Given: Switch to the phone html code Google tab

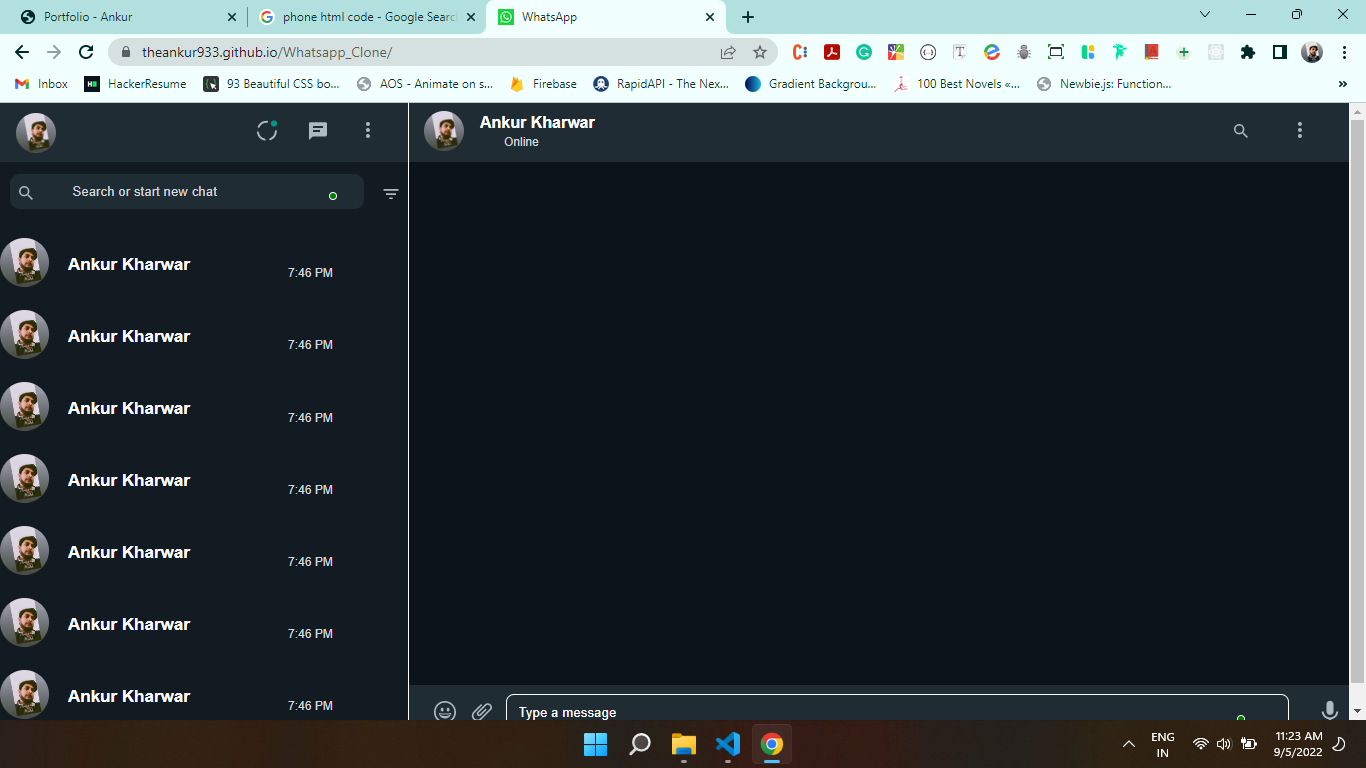Looking at the screenshot, I should pyautogui.click(x=365, y=17).
